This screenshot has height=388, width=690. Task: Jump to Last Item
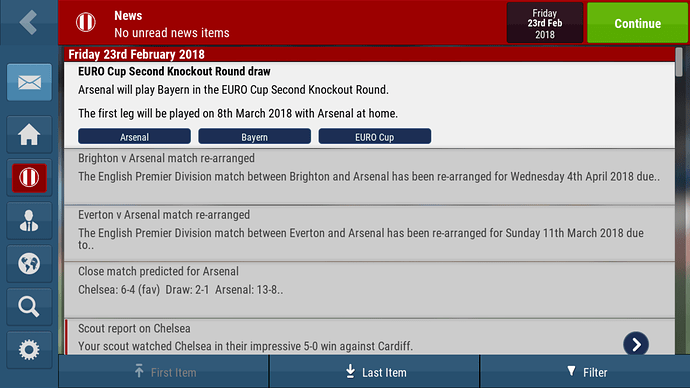click(374, 372)
